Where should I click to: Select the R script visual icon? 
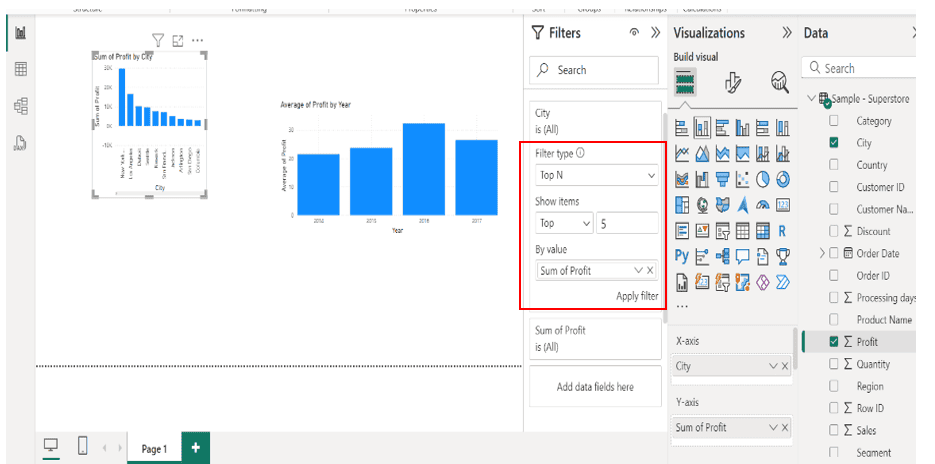783,231
